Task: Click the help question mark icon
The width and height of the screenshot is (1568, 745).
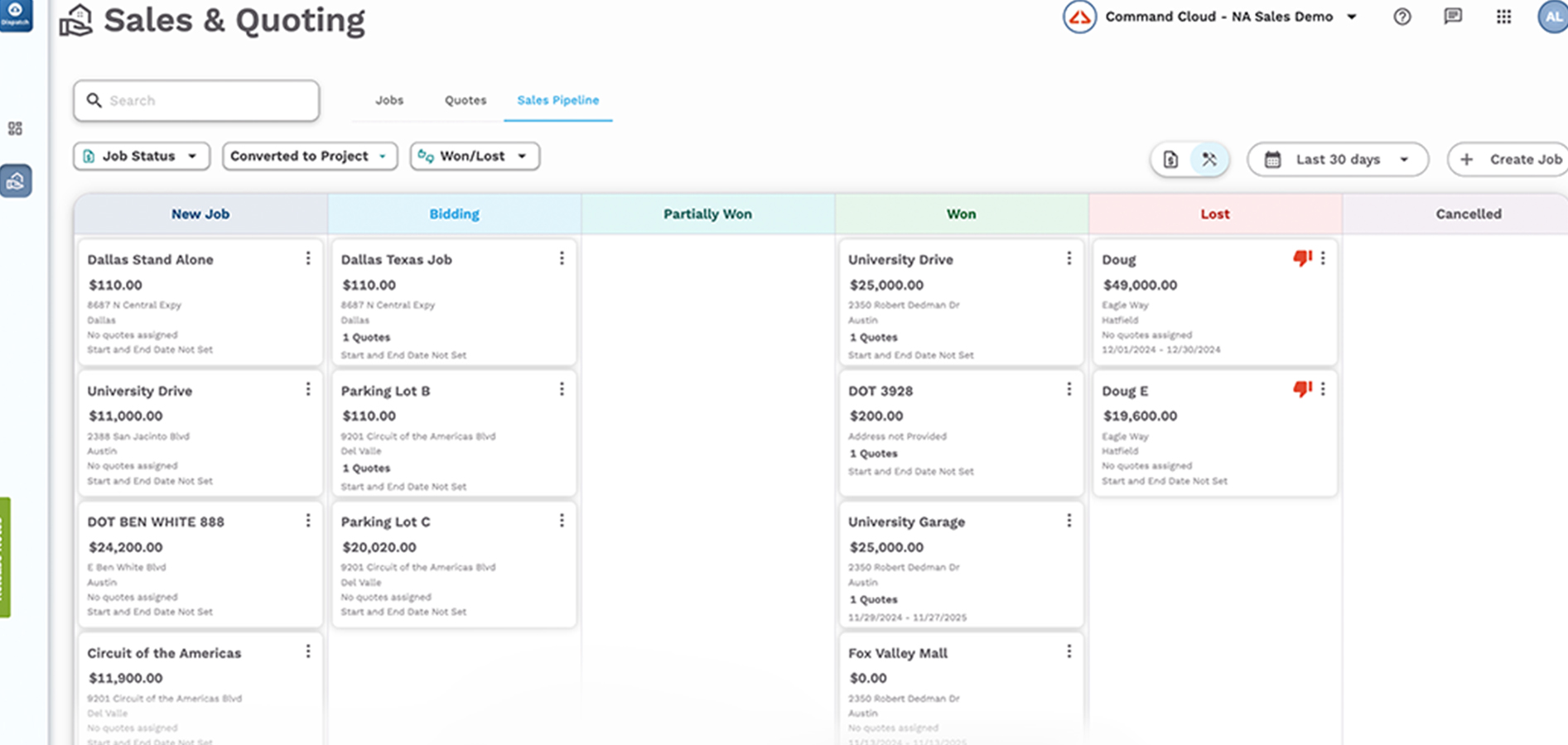Action: point(1402,17)
